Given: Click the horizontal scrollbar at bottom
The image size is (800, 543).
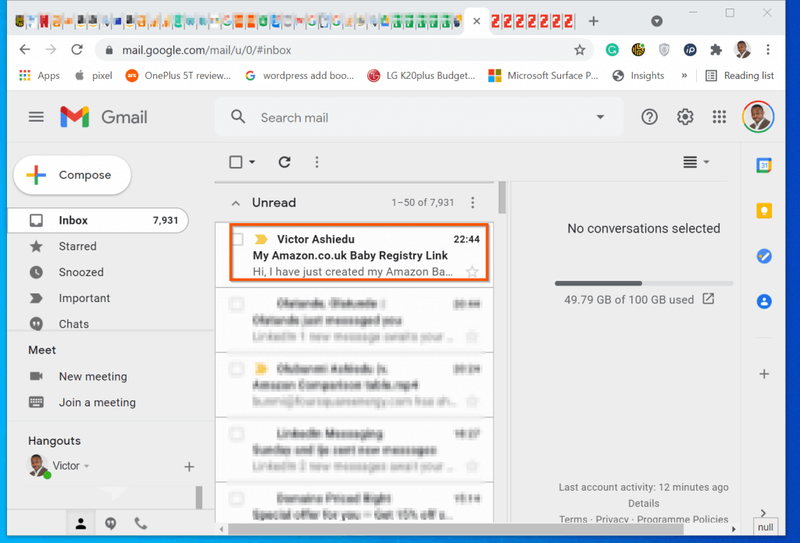Looking at the screenshot, I should point(456,529).
